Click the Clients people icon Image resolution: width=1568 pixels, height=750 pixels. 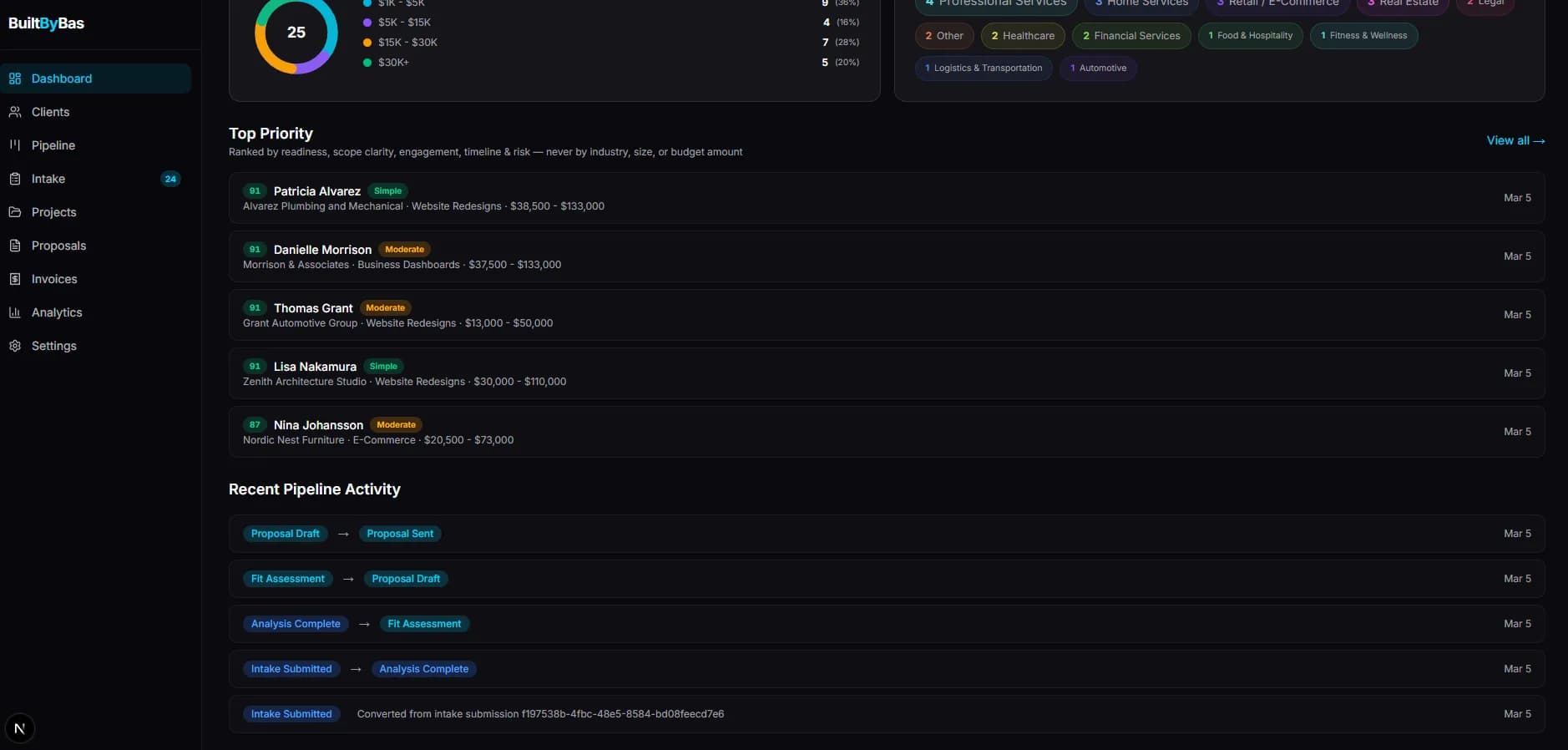[15, 112]
